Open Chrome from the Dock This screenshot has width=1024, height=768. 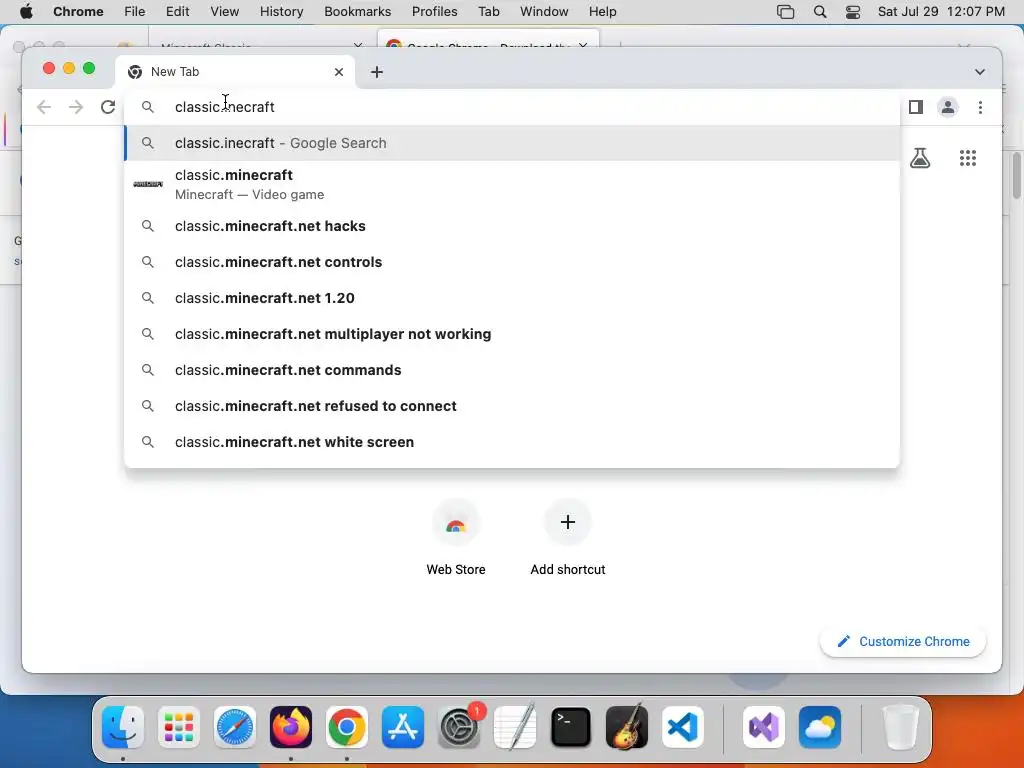pos(347,727)
